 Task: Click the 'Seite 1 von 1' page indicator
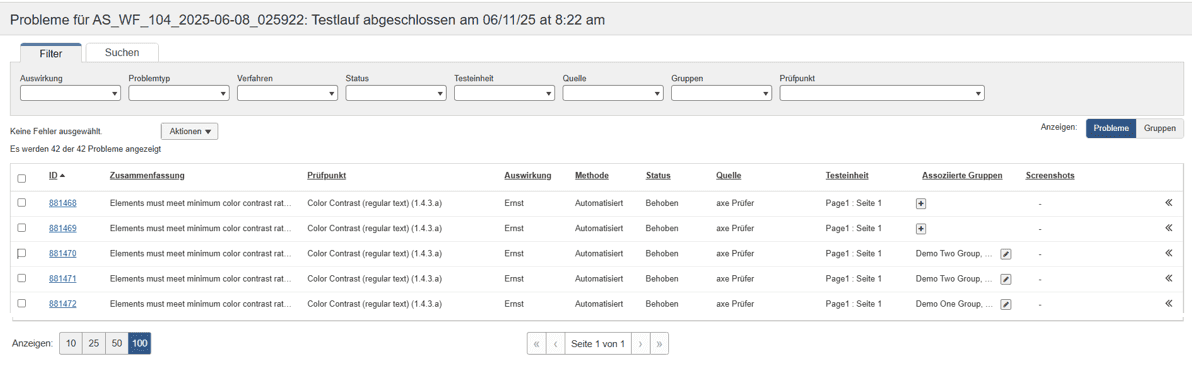pos(598,343)
